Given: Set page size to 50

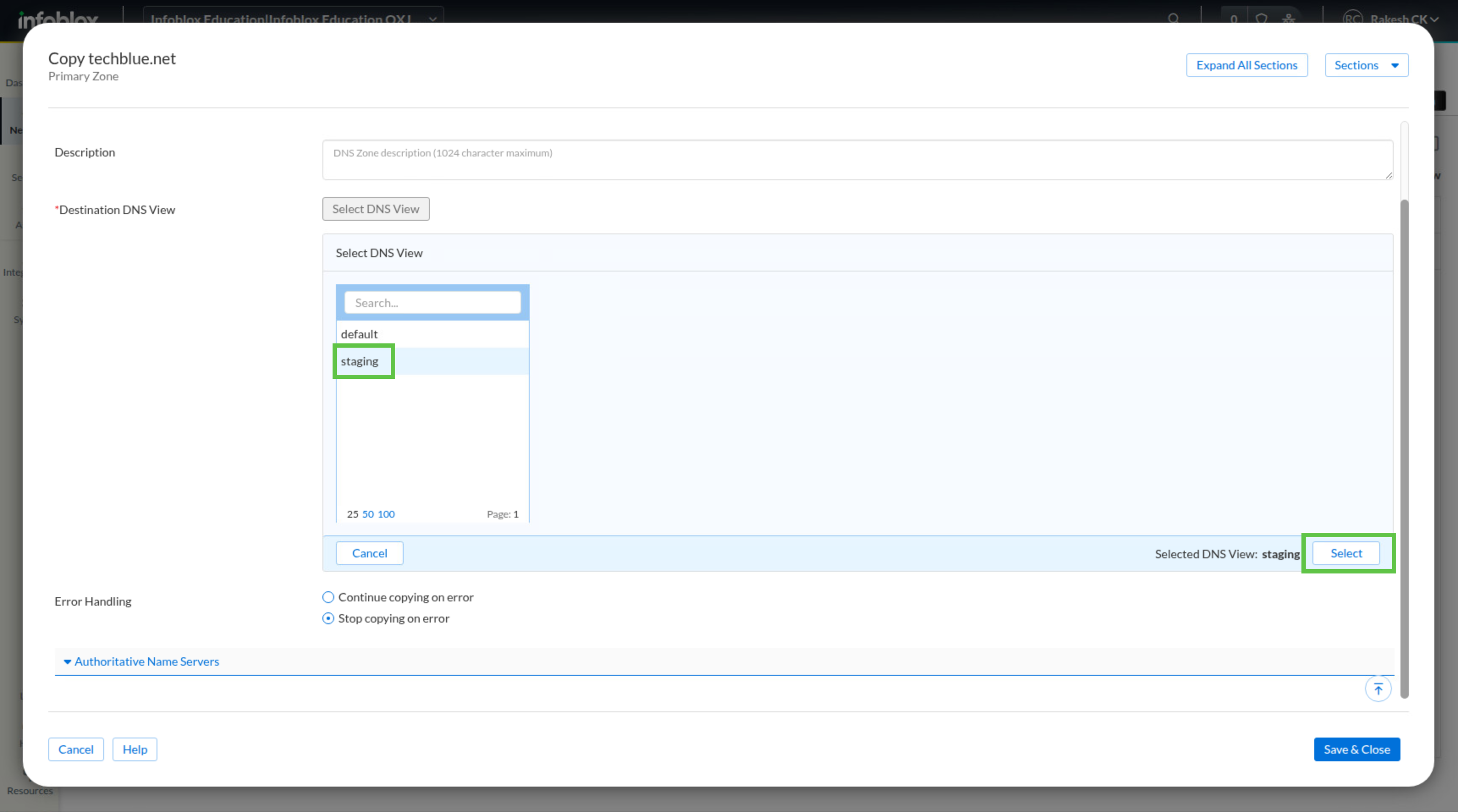Looking at the screenshot, I should pos(368,514).
